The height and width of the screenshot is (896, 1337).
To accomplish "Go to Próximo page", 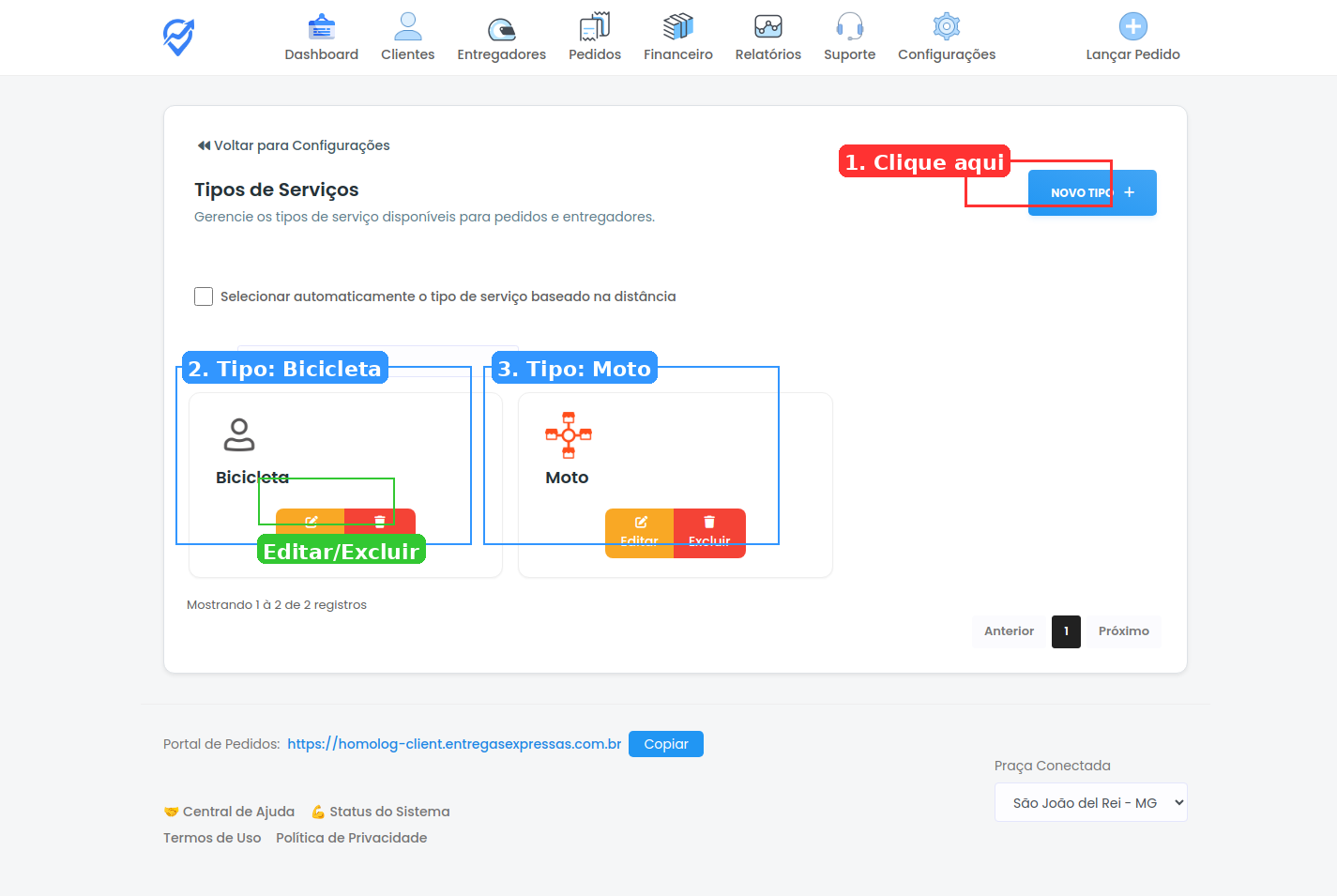I will 1123,631.
